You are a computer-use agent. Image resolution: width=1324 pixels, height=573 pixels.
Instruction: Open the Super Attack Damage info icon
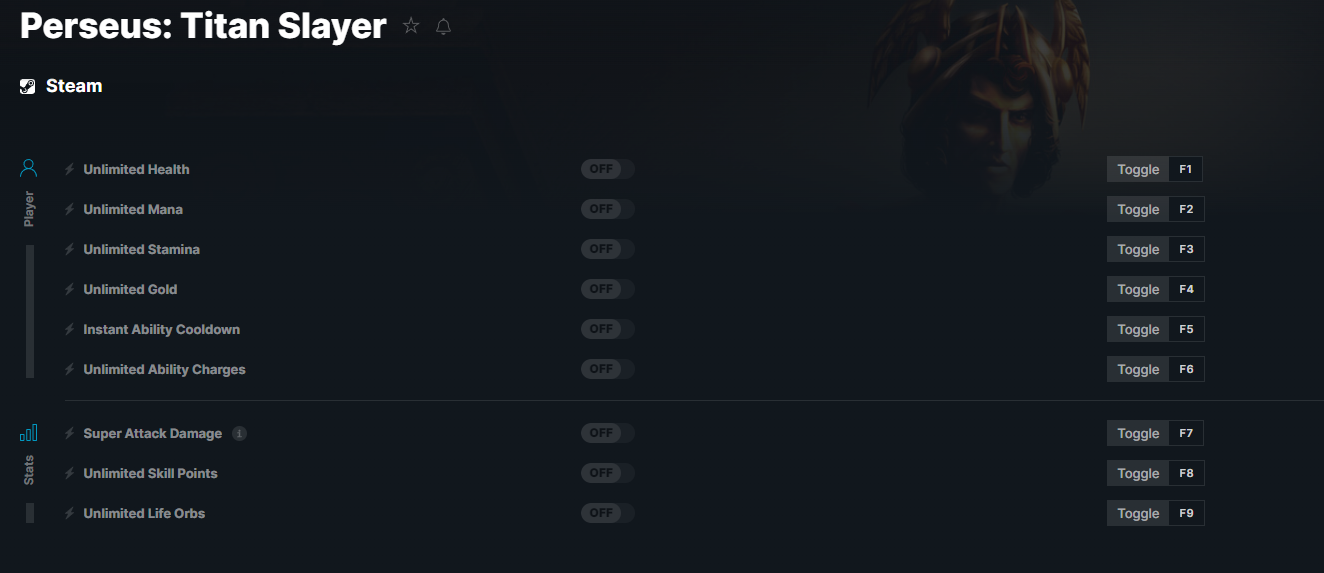pos(239,433)
